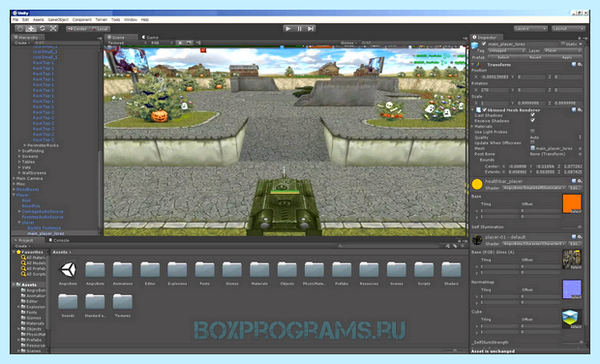Viewport: 600px width, 364px height.
Task: Click the Prefab Select button
Action: (503, 57)
